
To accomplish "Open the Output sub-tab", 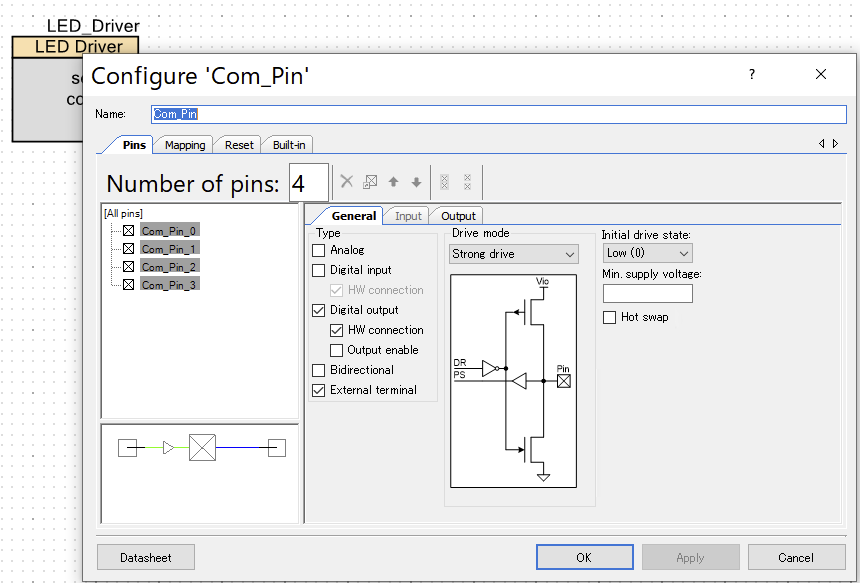I will tap(458, 216).
